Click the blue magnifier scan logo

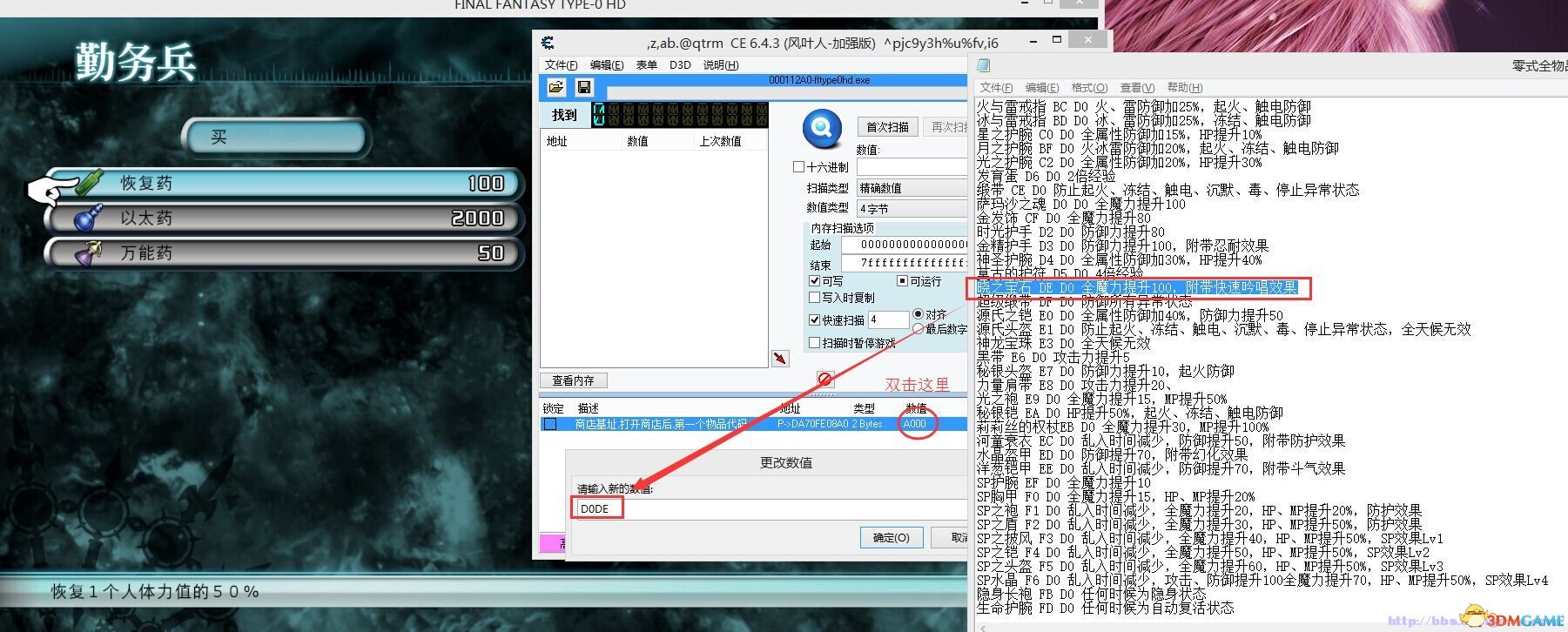[821, 128]
